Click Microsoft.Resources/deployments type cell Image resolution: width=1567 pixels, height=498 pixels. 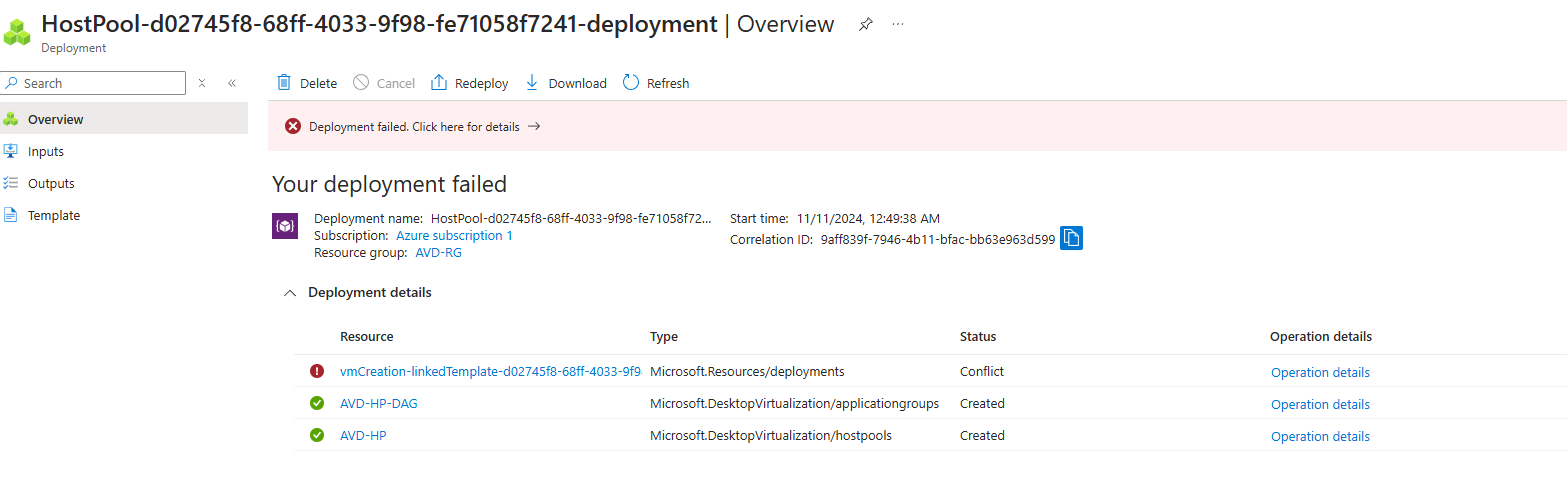(747, 371)
